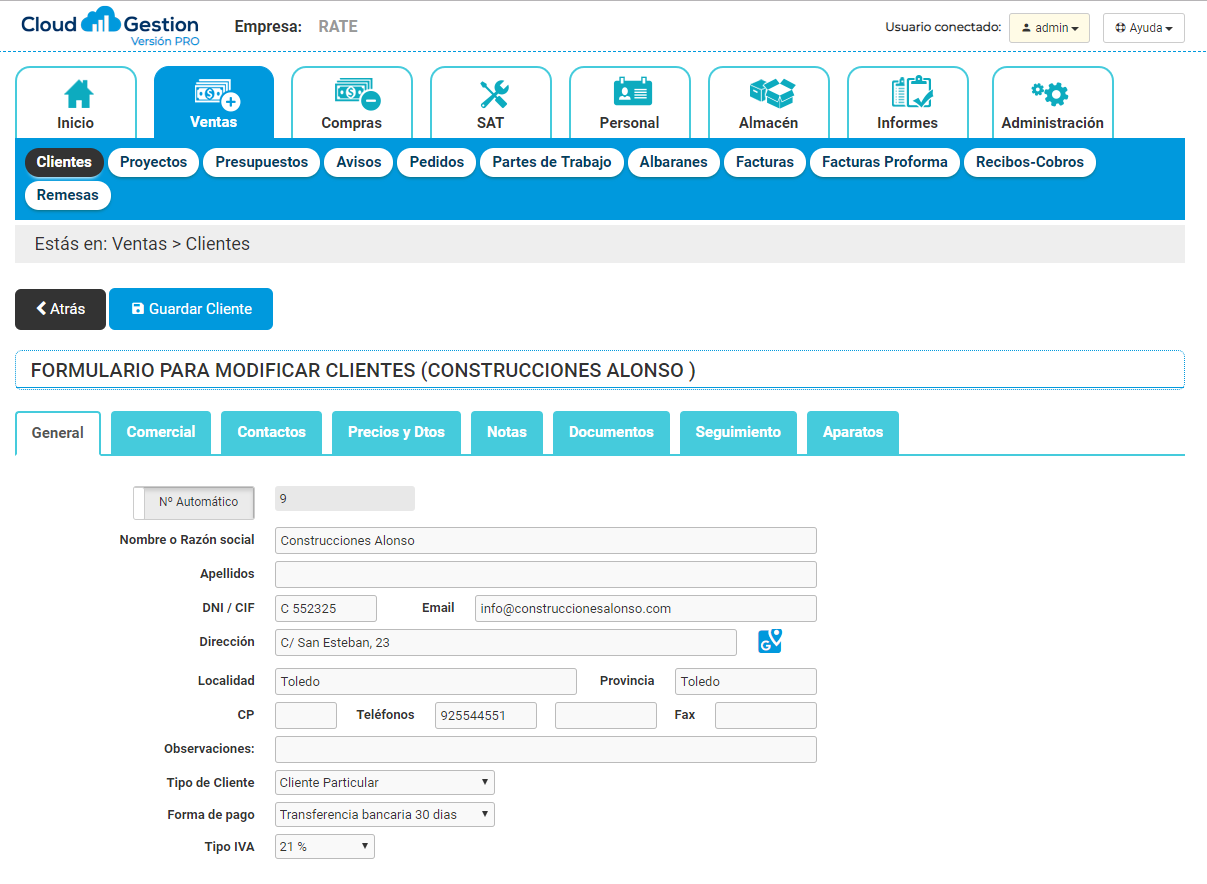
Task: Open the Forma de pago dropdown
Action: [x=385, y=814]
